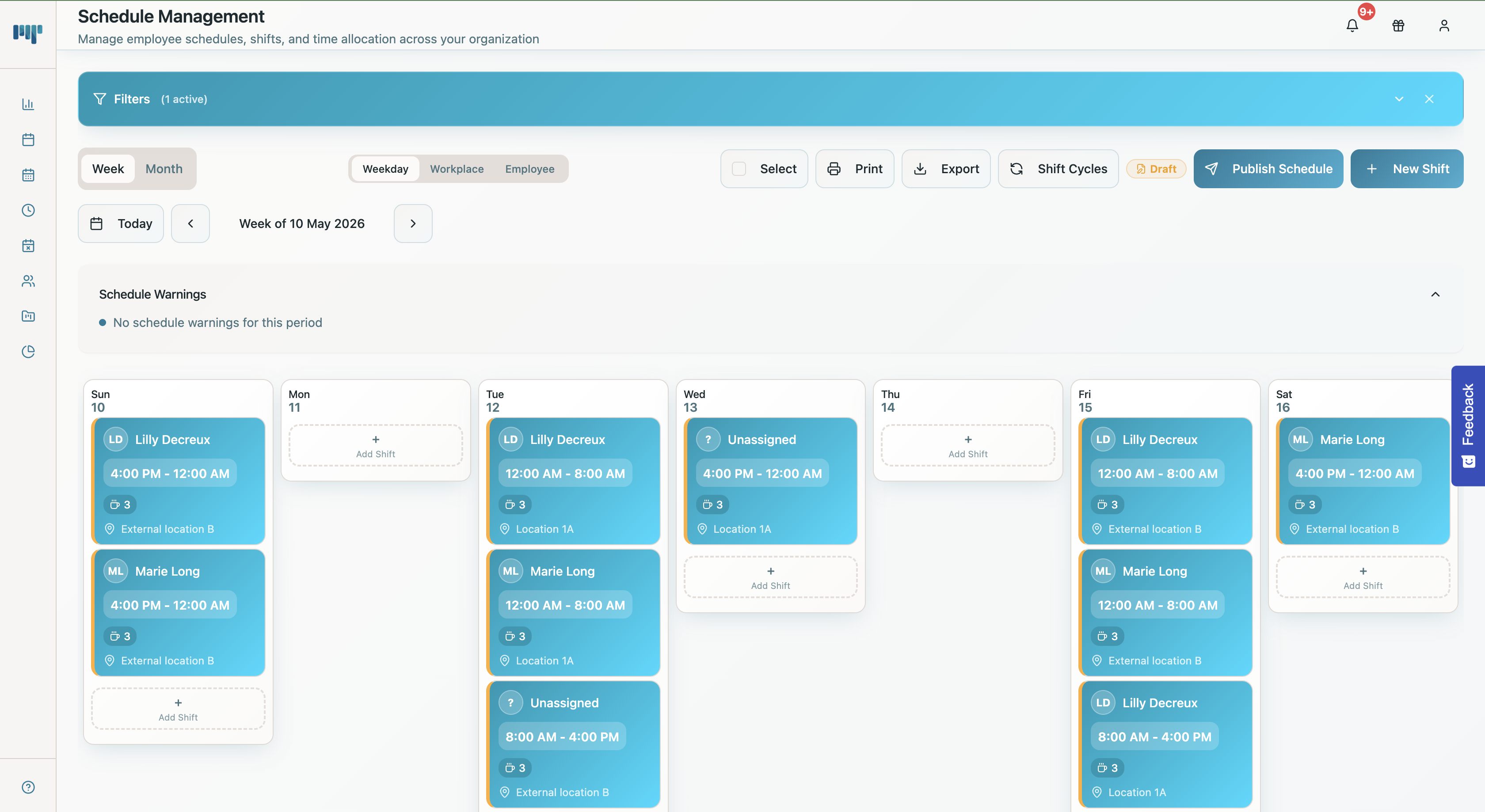This screenshot has height=812, width=1485.
Task: Open the people/employees sidebar icon
Action: (28, 281)
